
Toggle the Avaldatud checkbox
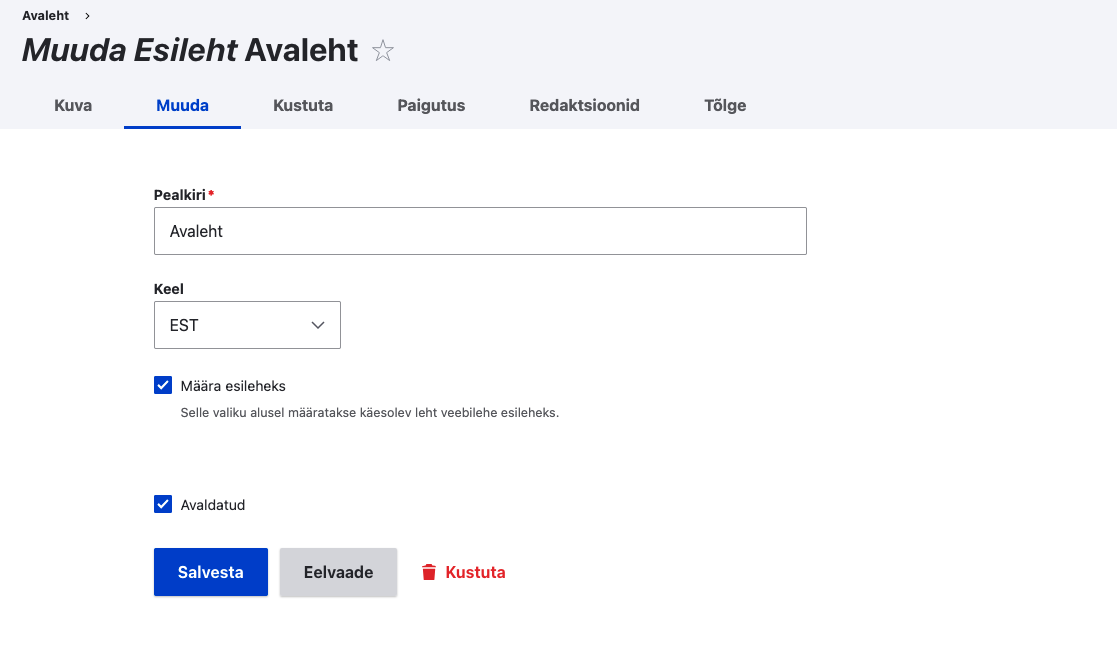[x=163, y=504]
